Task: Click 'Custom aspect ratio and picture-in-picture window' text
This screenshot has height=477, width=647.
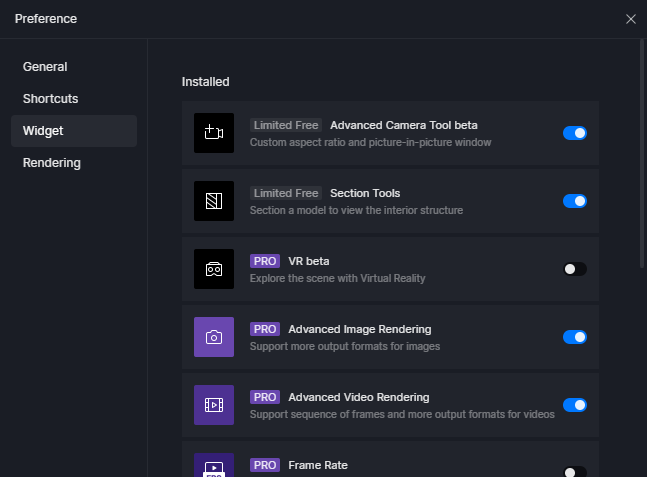Action: [371, 142]
